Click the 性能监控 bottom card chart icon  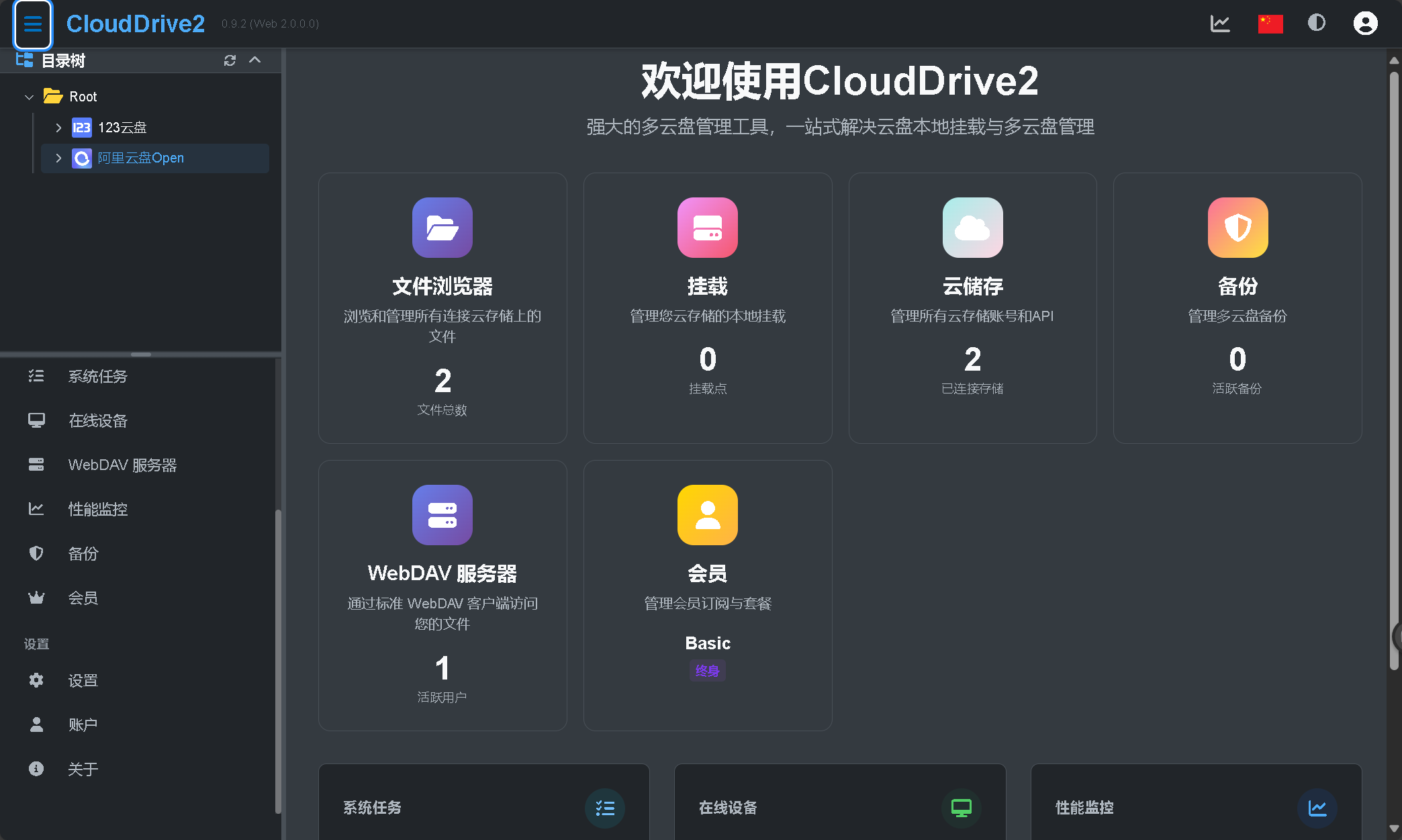[x=1317, y=808]
